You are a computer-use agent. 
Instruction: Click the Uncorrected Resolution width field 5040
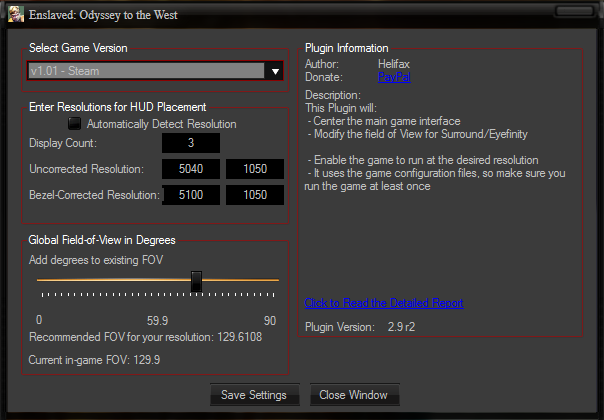[191, 169]
